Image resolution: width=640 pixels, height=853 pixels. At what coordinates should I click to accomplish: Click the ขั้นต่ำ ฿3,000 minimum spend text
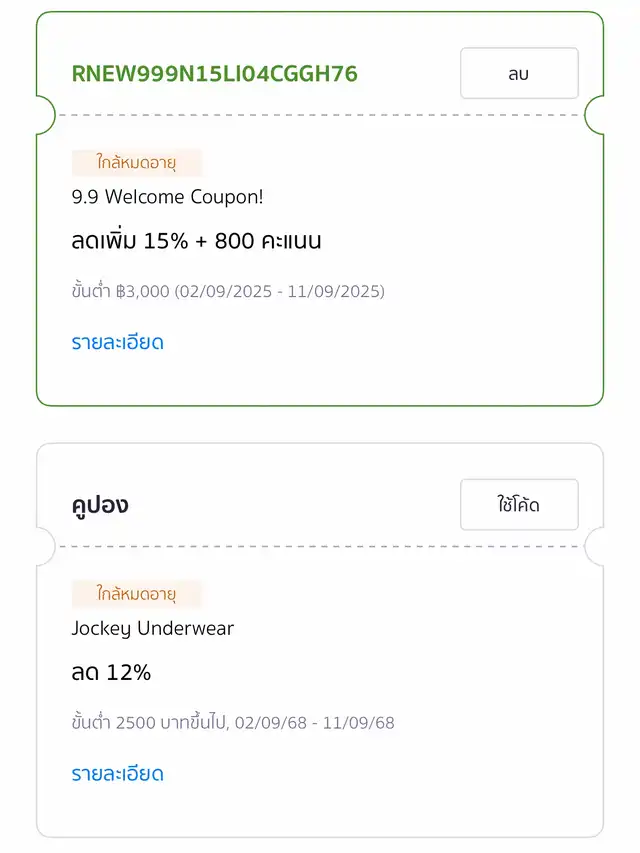[x=121, y=291]
